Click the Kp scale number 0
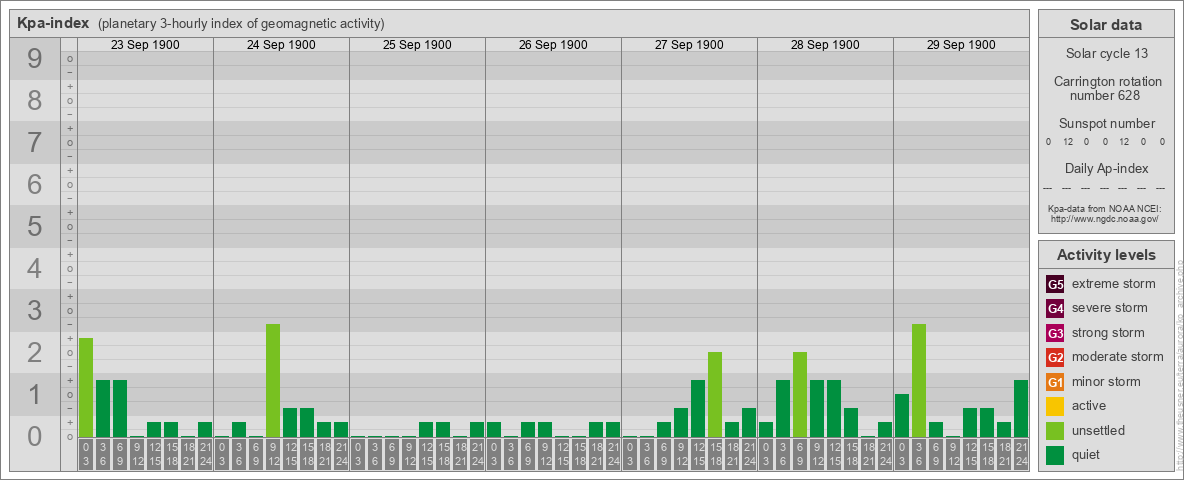This screenshot has height=480, width=1184. point(34,436)
